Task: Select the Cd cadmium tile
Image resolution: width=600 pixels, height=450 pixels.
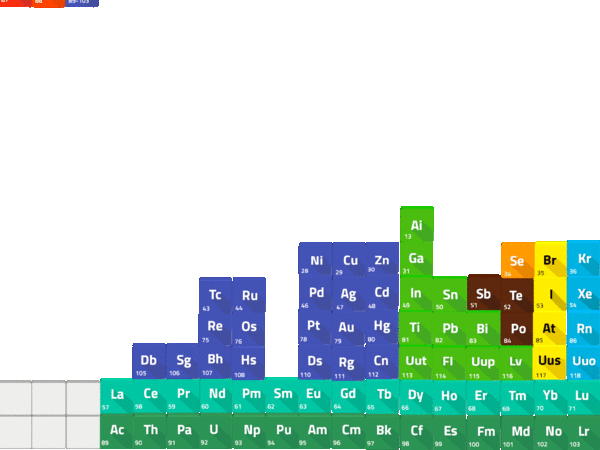Action: (x=382, y=293)
